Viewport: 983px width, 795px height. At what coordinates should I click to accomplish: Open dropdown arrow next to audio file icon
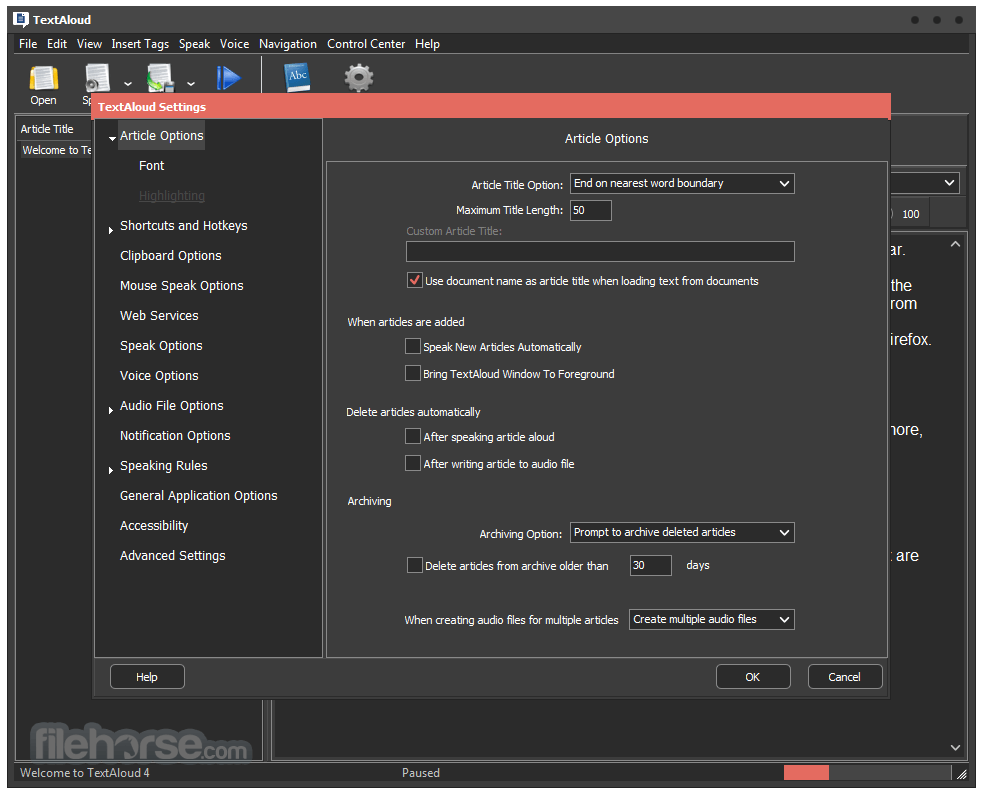tap(191, 83)
